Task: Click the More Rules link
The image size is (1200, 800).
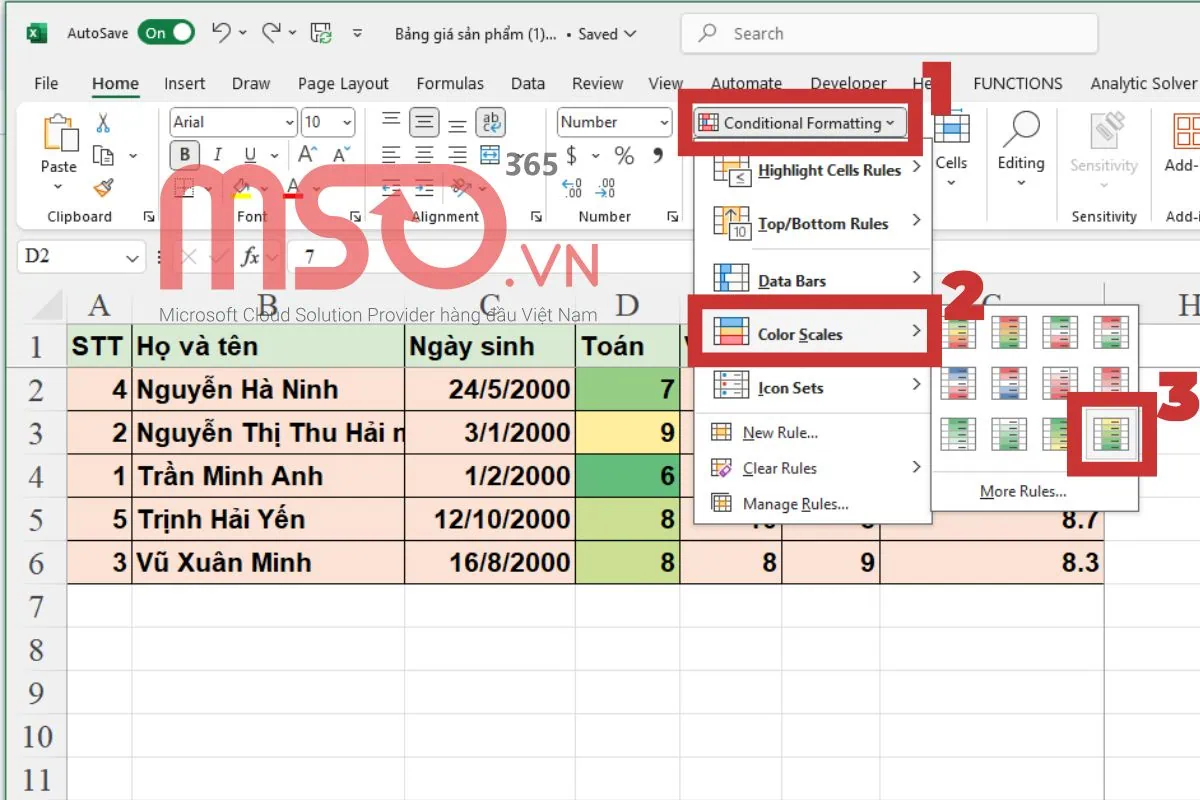Action: tap(1023, 491)
